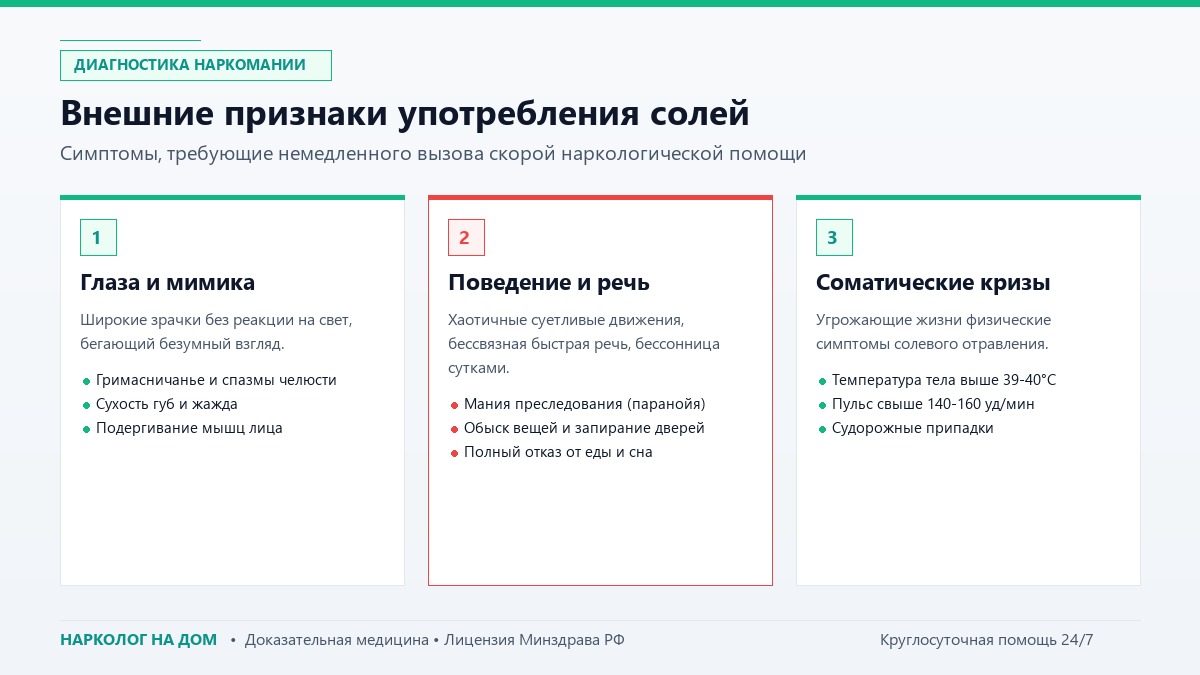Click footer text Доказательная медицина • Лицензия Минздрава РФ
This screenshot has height=675, width=1200.
pos(434,640)
